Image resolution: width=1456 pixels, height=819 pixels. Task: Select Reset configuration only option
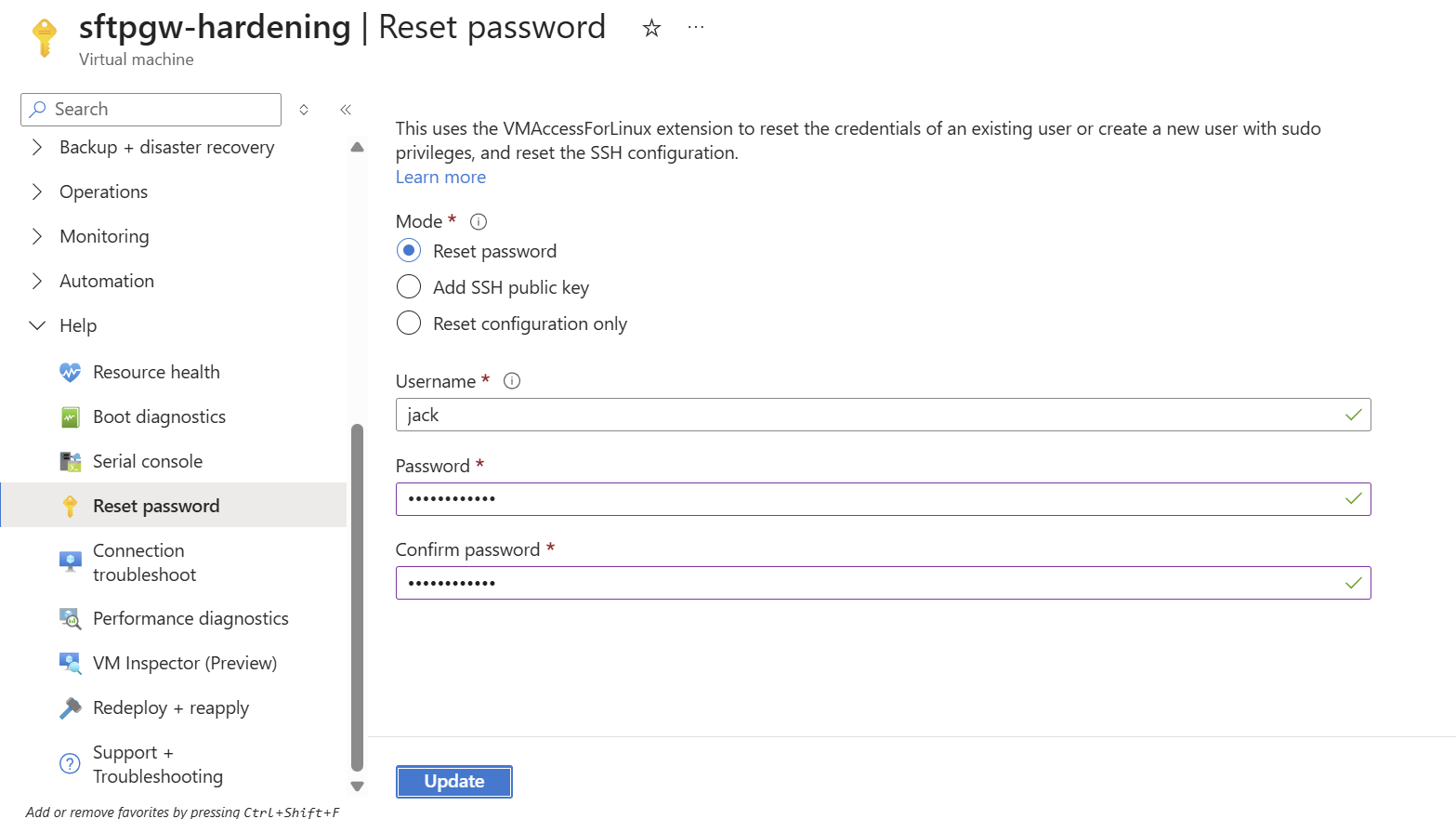409,324
